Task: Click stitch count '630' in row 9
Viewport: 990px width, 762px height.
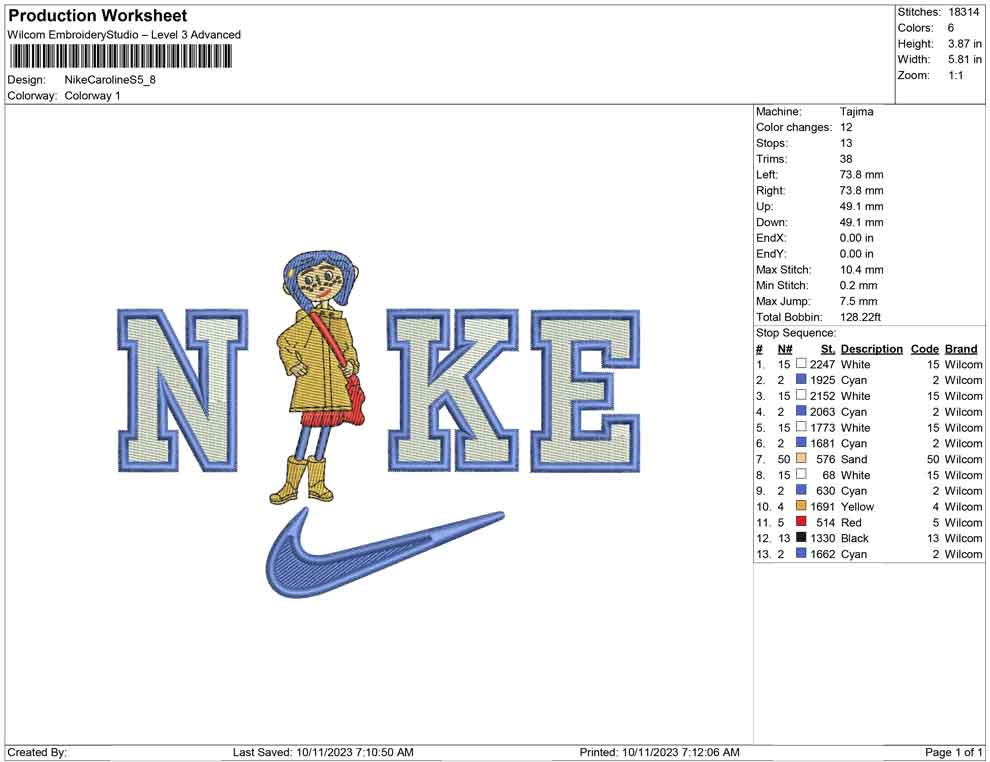Action: 826,490
